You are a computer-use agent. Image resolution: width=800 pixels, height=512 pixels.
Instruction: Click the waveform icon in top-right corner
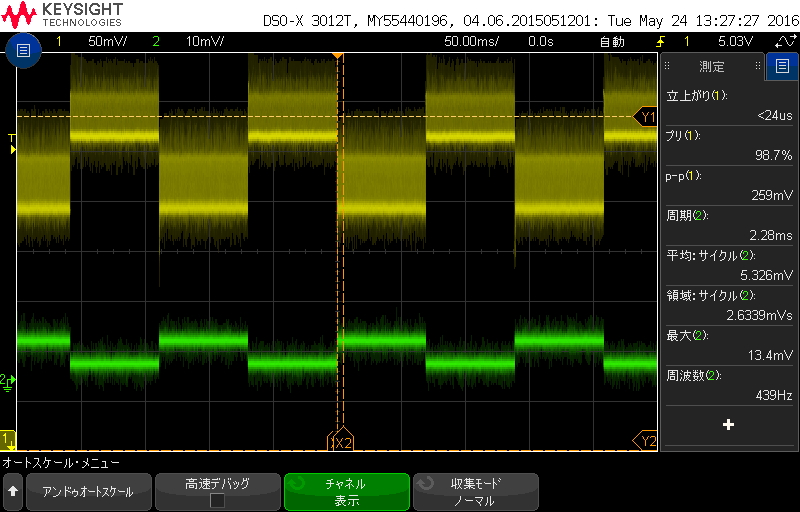click(x=785, y=42)
